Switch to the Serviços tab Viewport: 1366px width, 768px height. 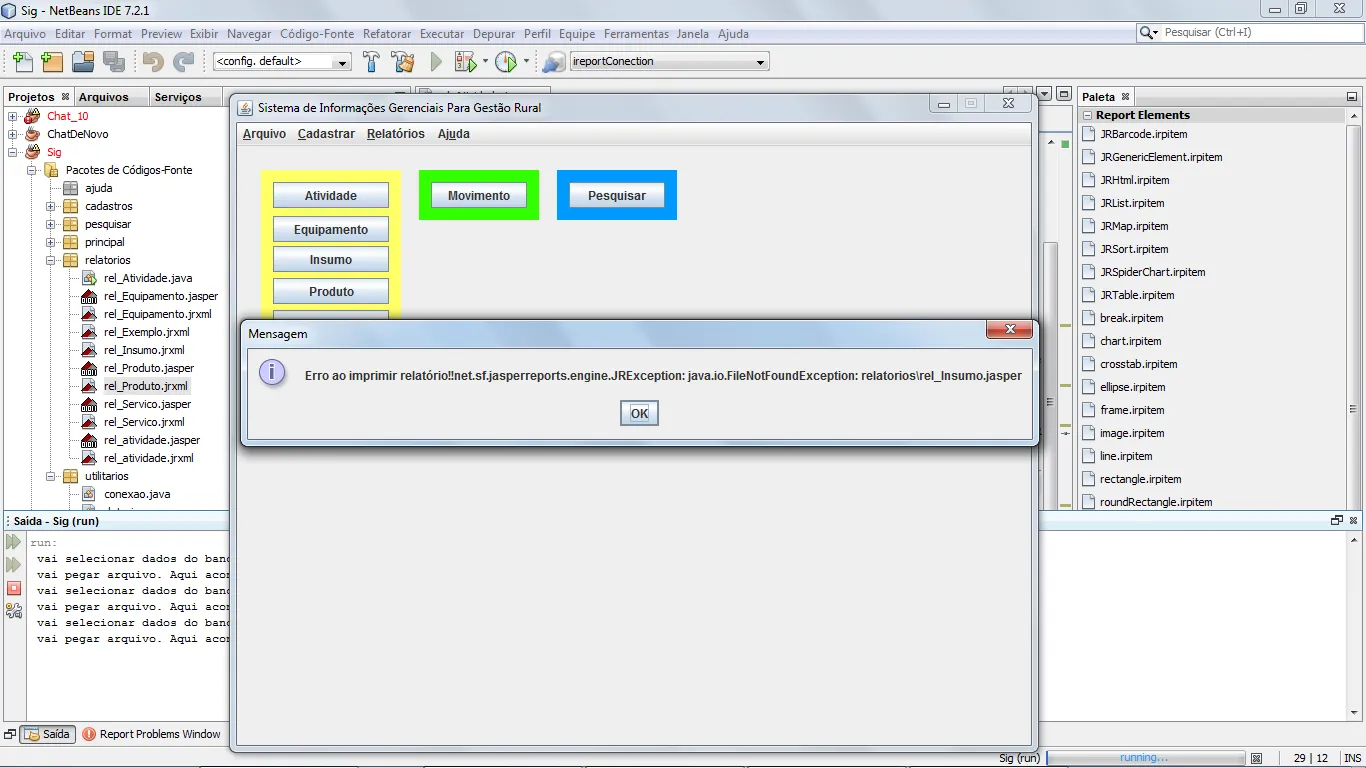point(178,97)
